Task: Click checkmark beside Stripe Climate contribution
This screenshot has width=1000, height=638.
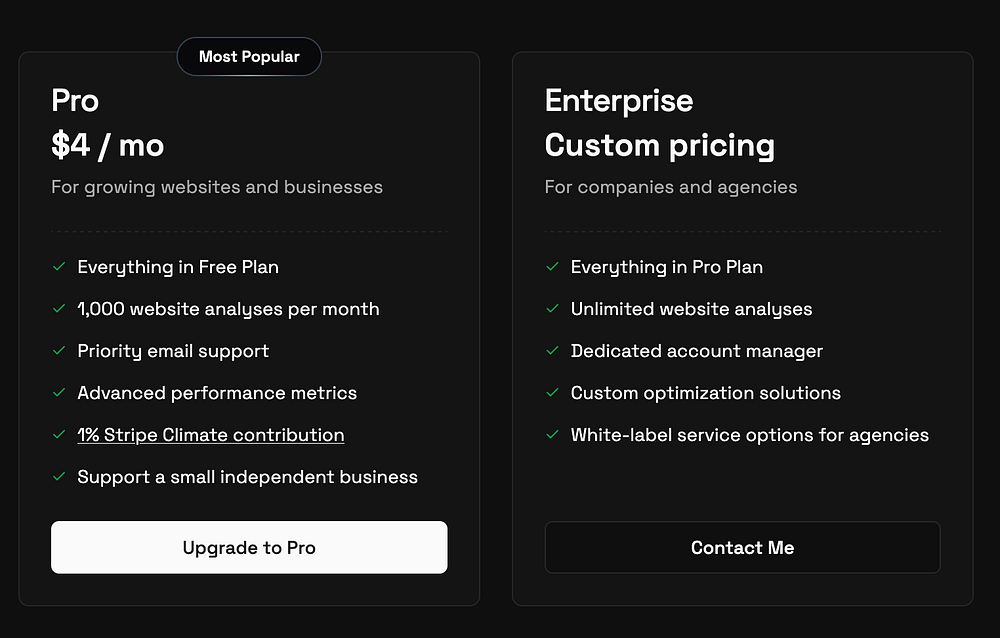Action: [58, 435]
